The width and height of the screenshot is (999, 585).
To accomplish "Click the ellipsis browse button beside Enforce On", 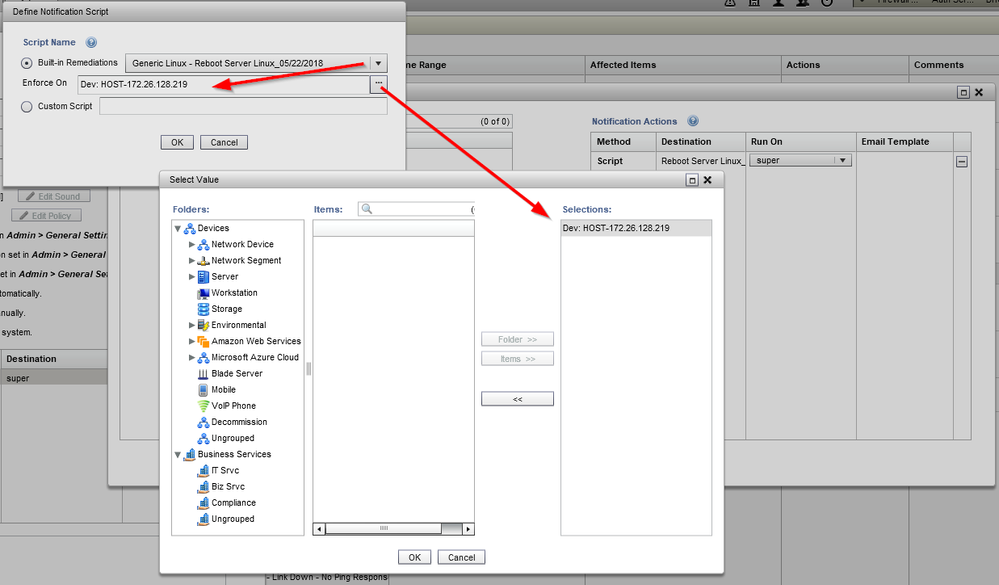I will [x=377, y=85].
